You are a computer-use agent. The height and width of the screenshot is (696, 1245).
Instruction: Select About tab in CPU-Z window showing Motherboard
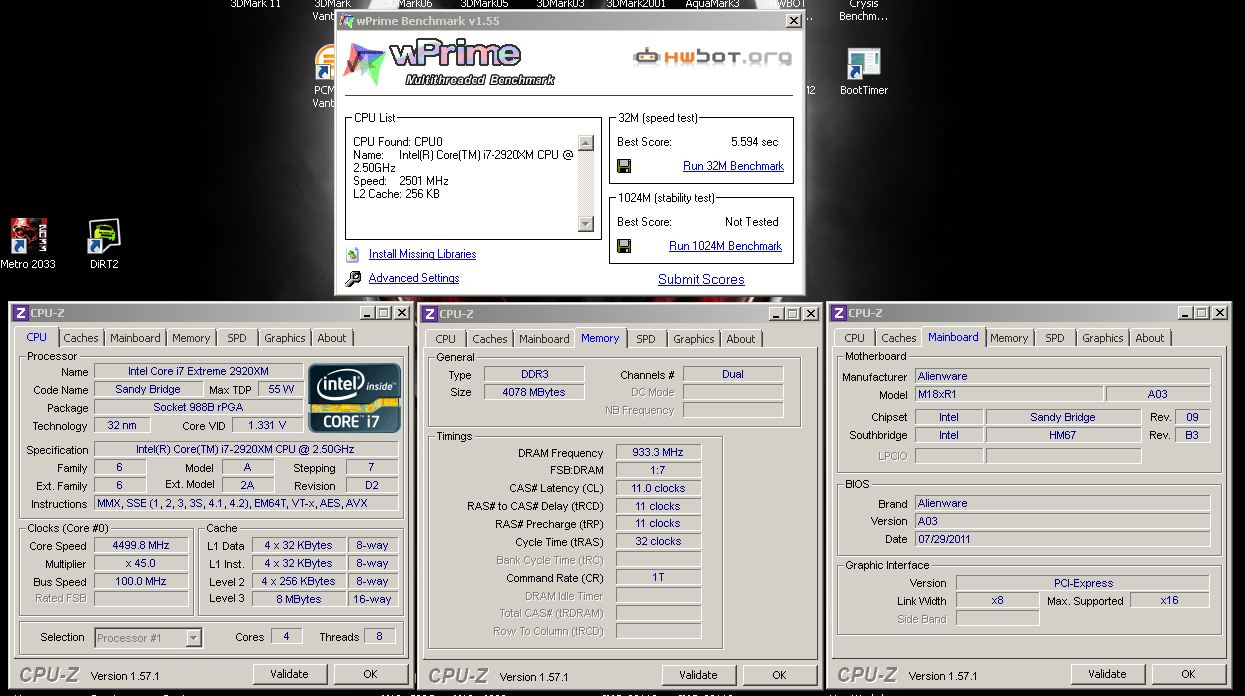coord(1150,338)
